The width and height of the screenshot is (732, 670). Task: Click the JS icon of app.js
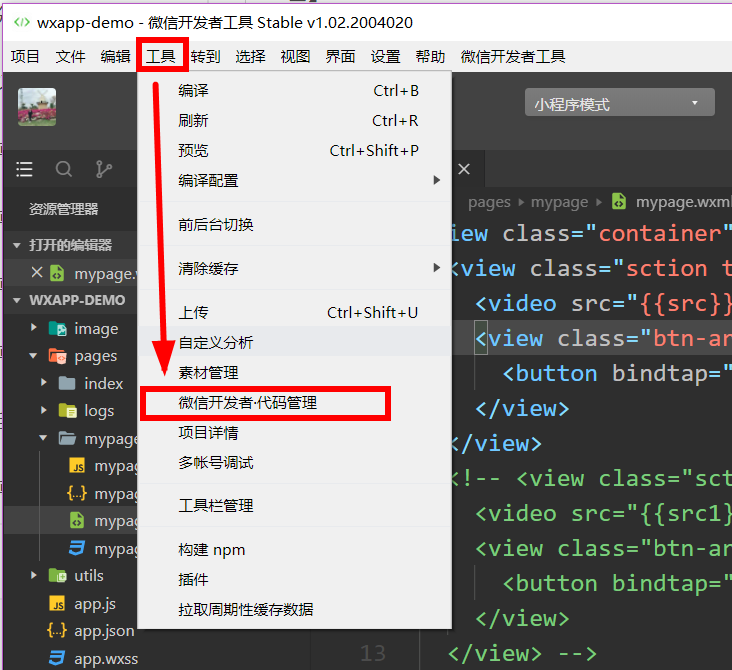pyautogui.click(x=57, y=604)
